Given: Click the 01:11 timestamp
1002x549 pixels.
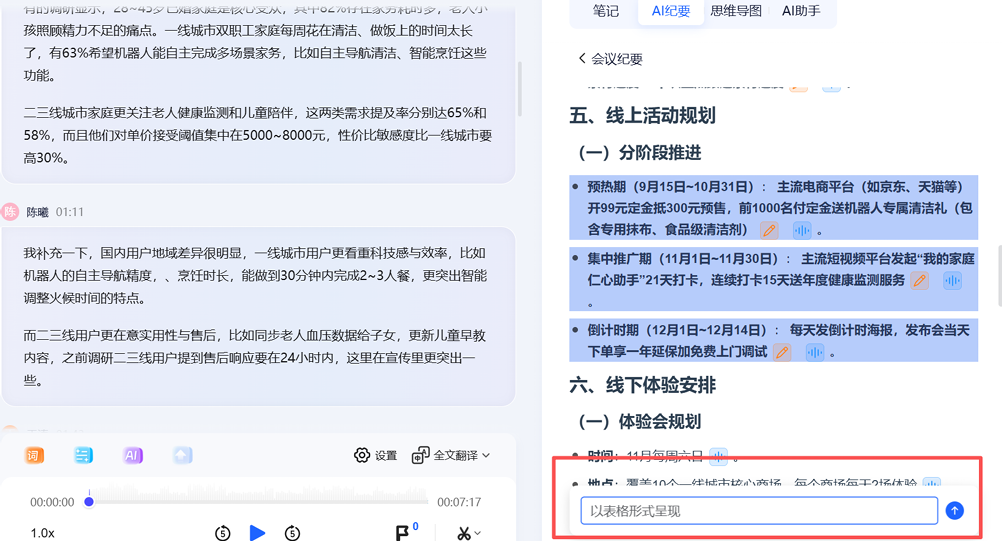Looking at the screenshot, I should click(x=69, y=212).
